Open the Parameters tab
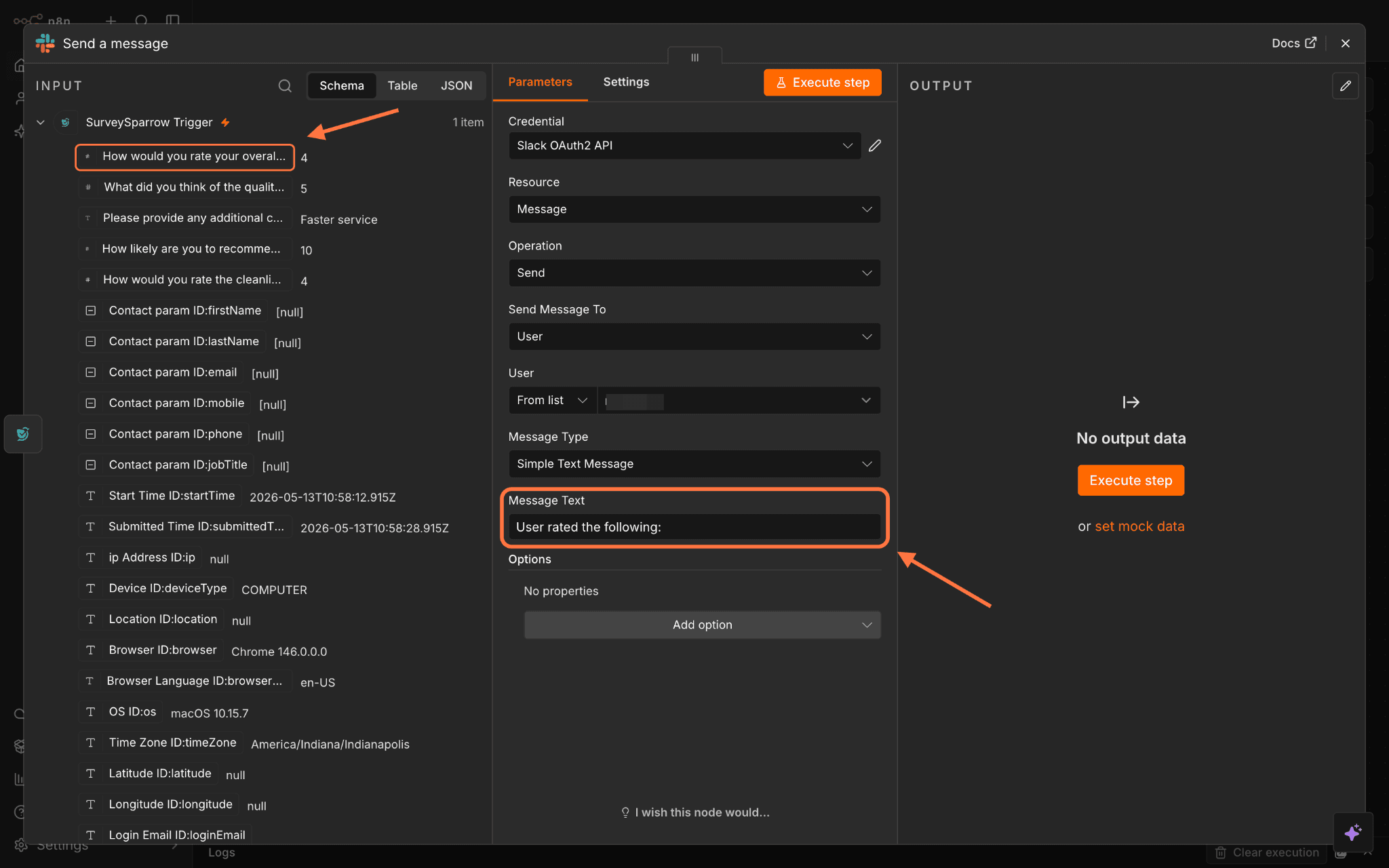Screen dimensions: 1389x868 (540, 82)
